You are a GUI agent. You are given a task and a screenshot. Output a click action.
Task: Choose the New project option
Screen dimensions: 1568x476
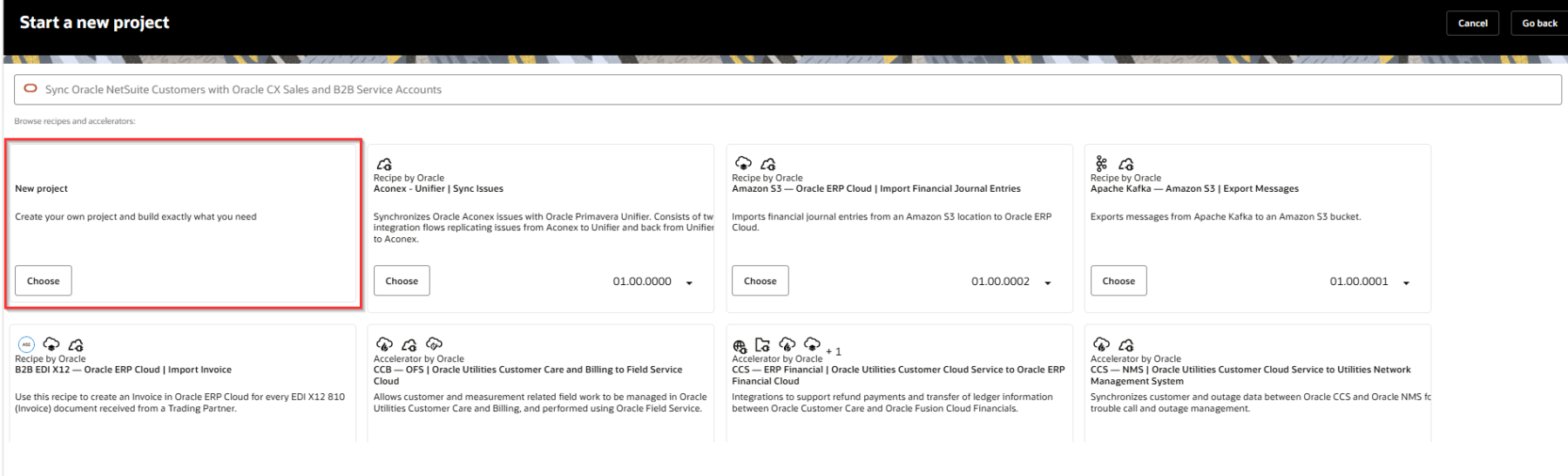tap(43, 281)
